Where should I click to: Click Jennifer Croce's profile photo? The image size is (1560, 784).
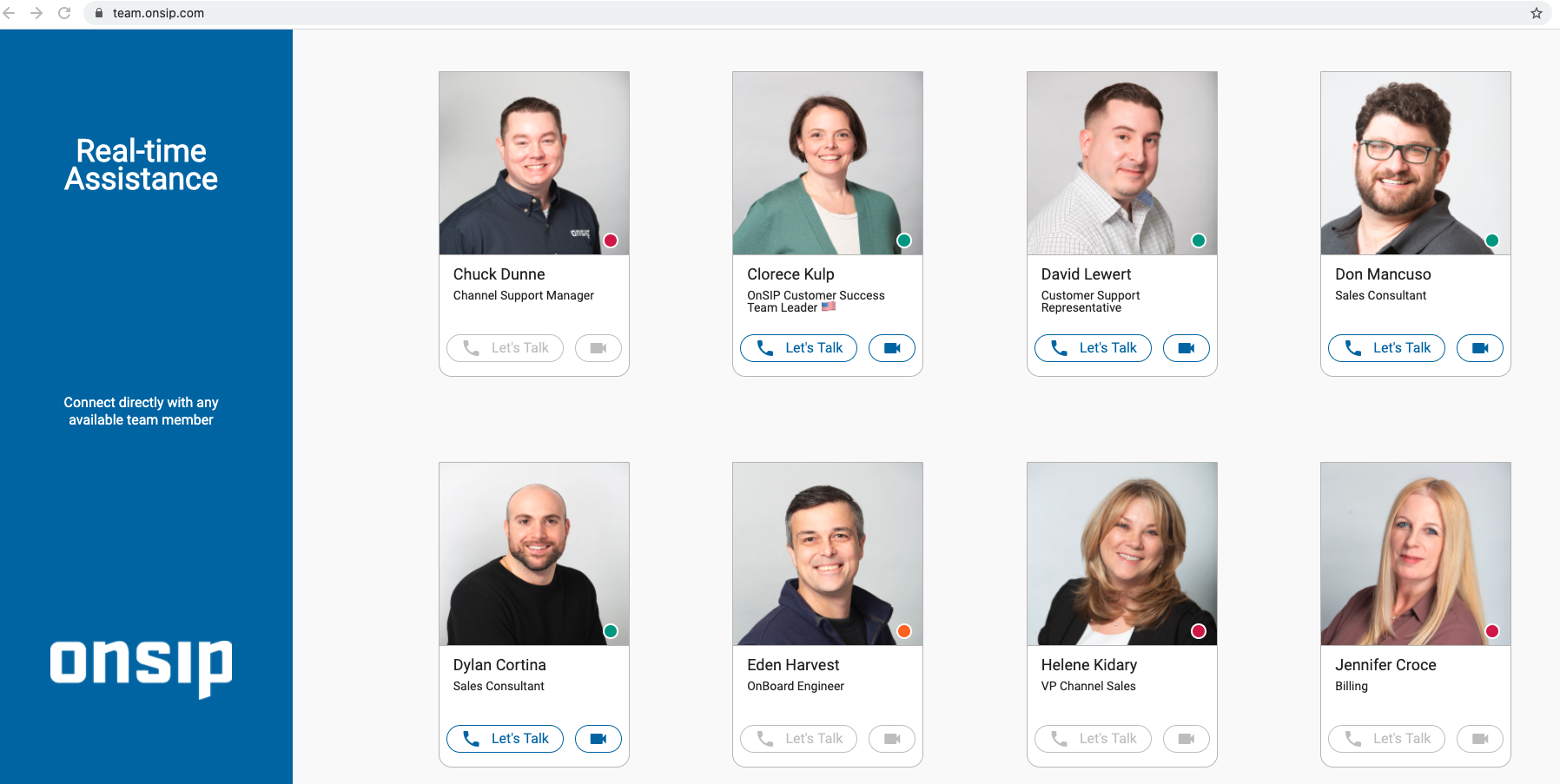click(x=1415, y=553)
